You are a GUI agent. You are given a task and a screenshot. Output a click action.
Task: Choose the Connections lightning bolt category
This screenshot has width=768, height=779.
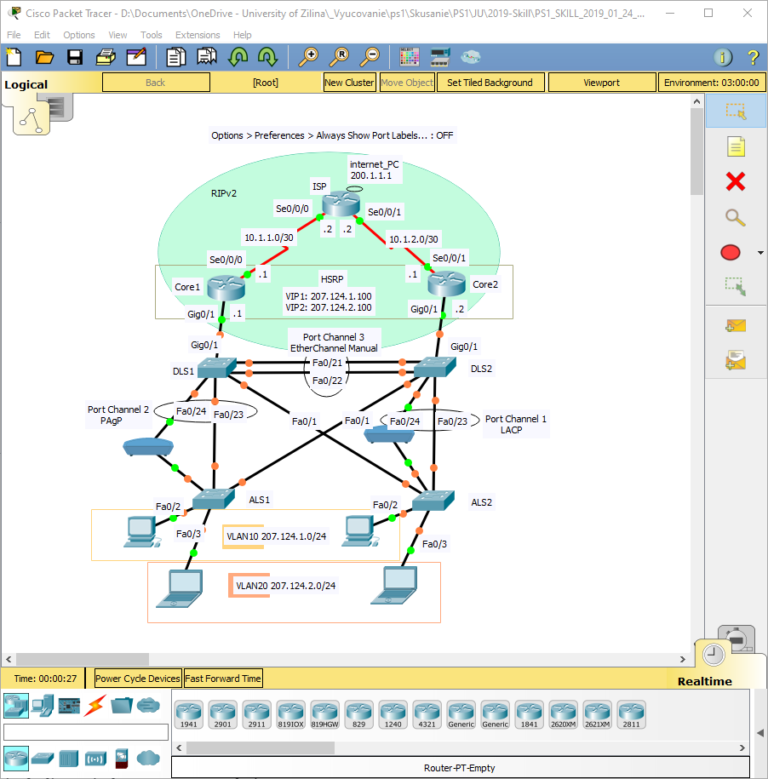95,705
